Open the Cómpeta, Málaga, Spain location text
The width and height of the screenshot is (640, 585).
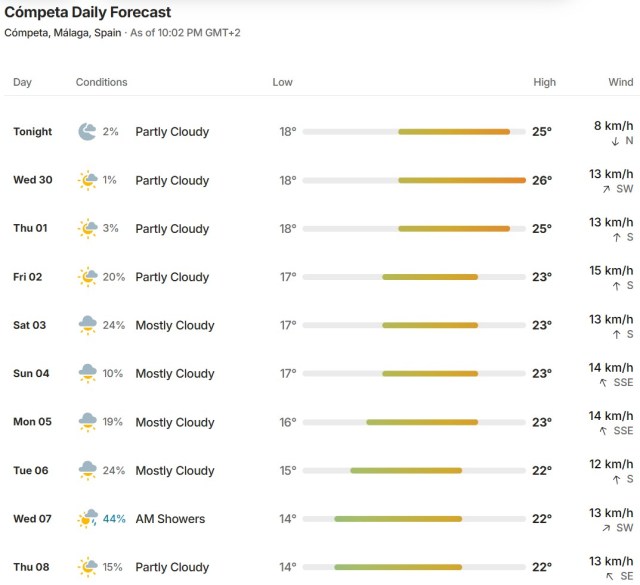coord(63,33)
